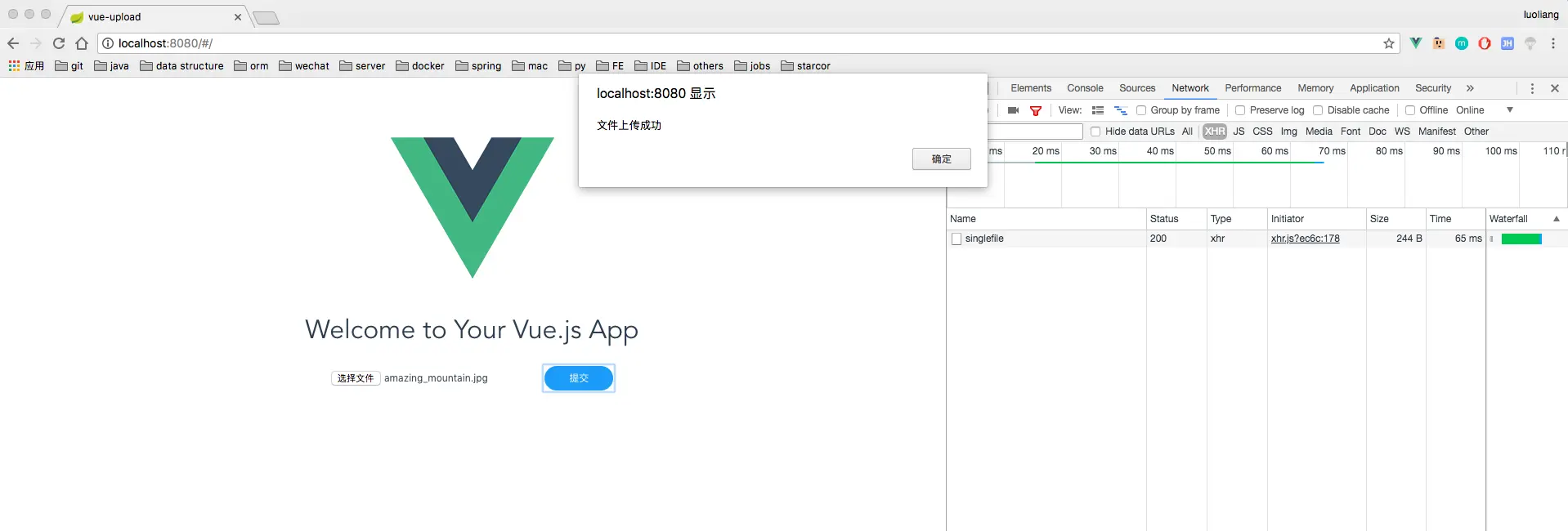Click the JH extension icon

1508,43
